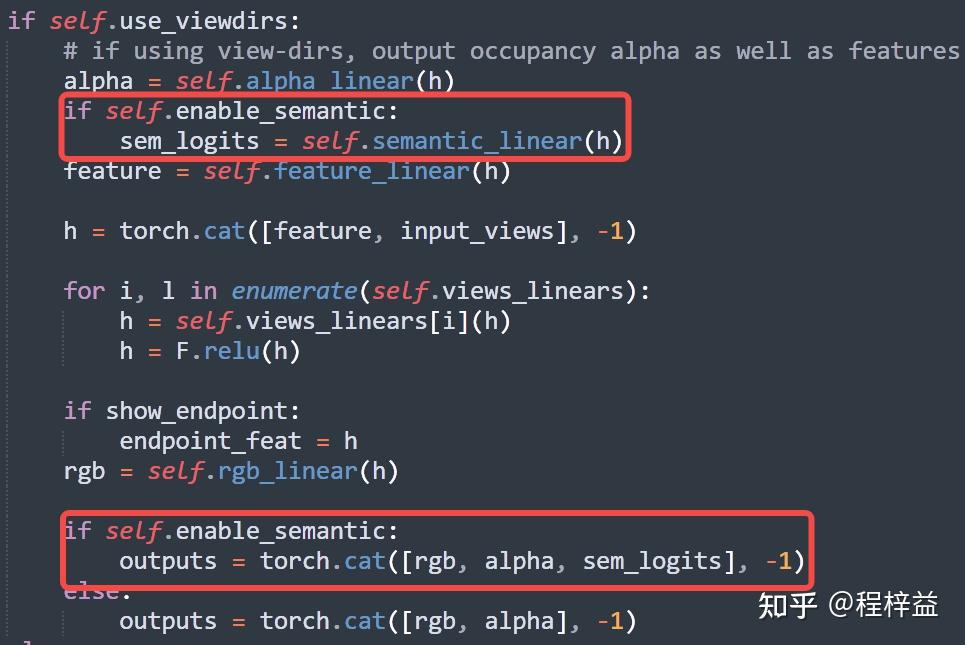Click the F.relu(h) line

tap(210, 351)
